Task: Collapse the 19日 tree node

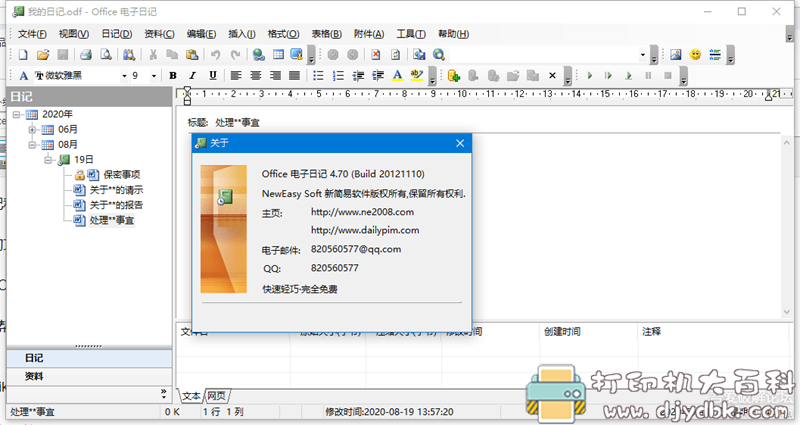Action: click(x=48, y=160)
